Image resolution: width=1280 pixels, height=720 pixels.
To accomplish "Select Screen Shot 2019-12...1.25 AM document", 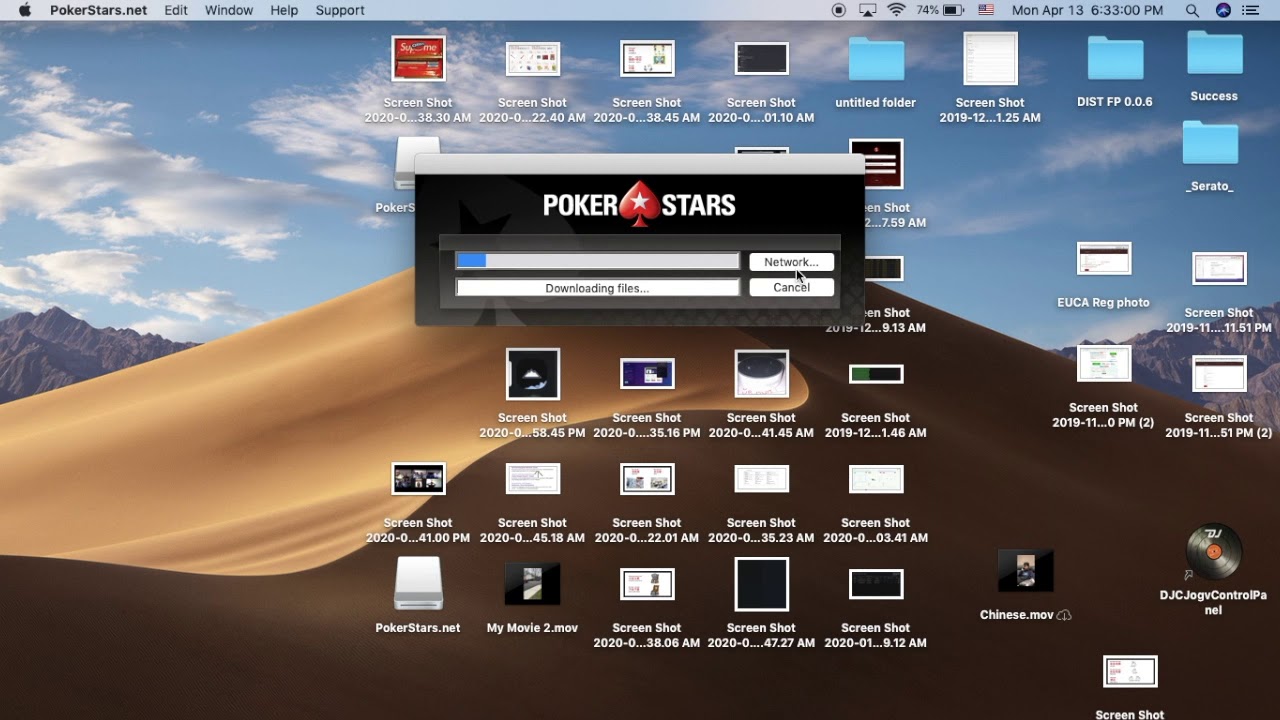I will (990, 58).
